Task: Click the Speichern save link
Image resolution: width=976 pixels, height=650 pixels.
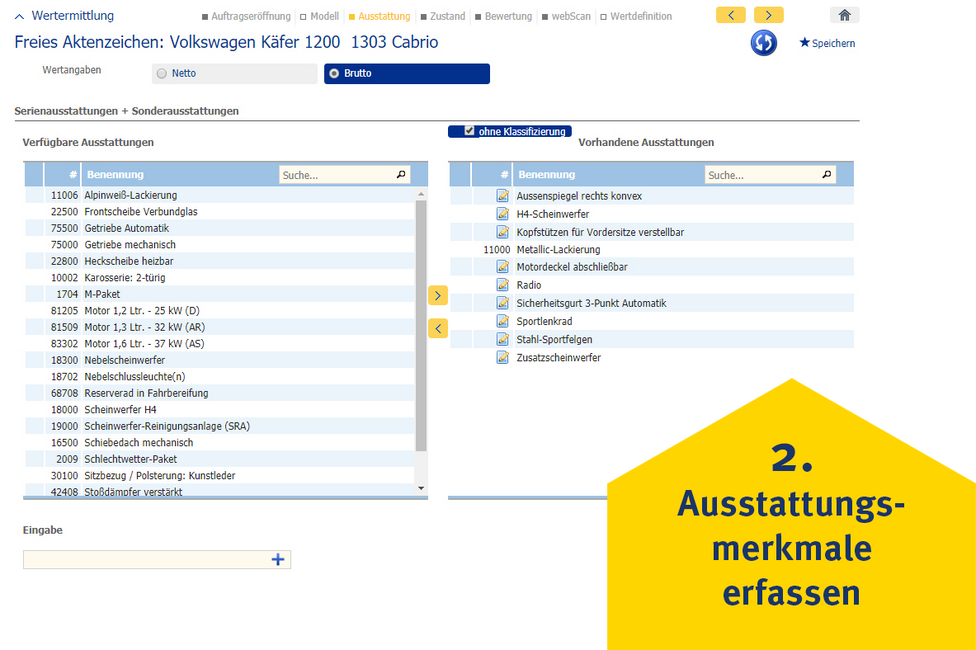Action: [827, 43]
